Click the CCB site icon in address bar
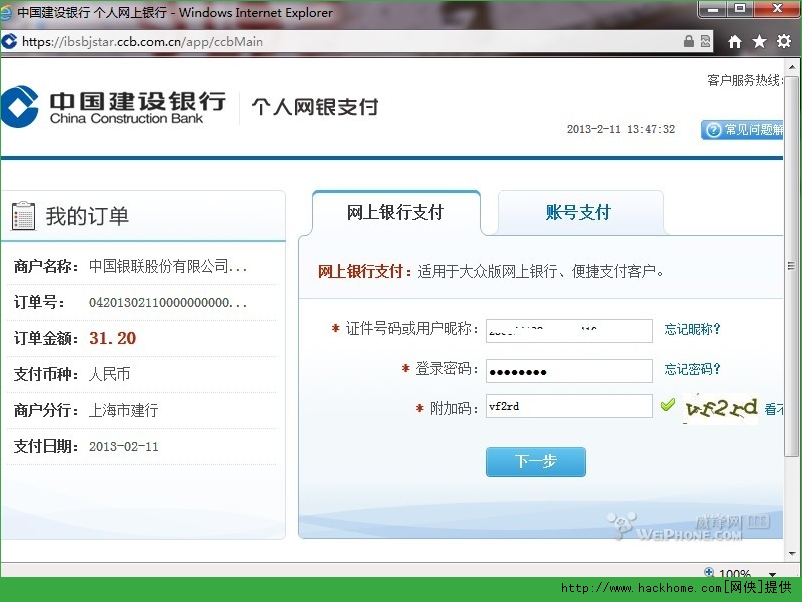 pos(9,41)
